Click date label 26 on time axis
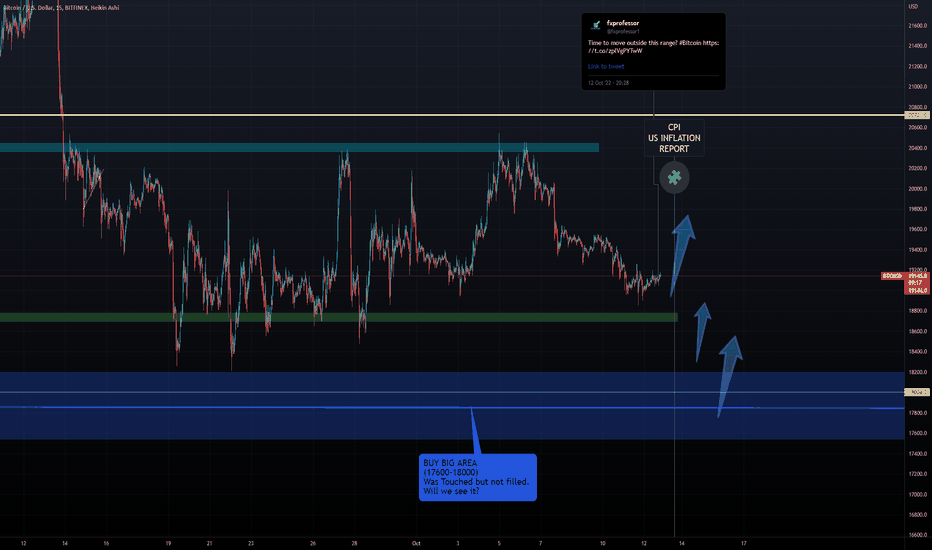Viewport: 932px width, 550px height. click(313, 543)
